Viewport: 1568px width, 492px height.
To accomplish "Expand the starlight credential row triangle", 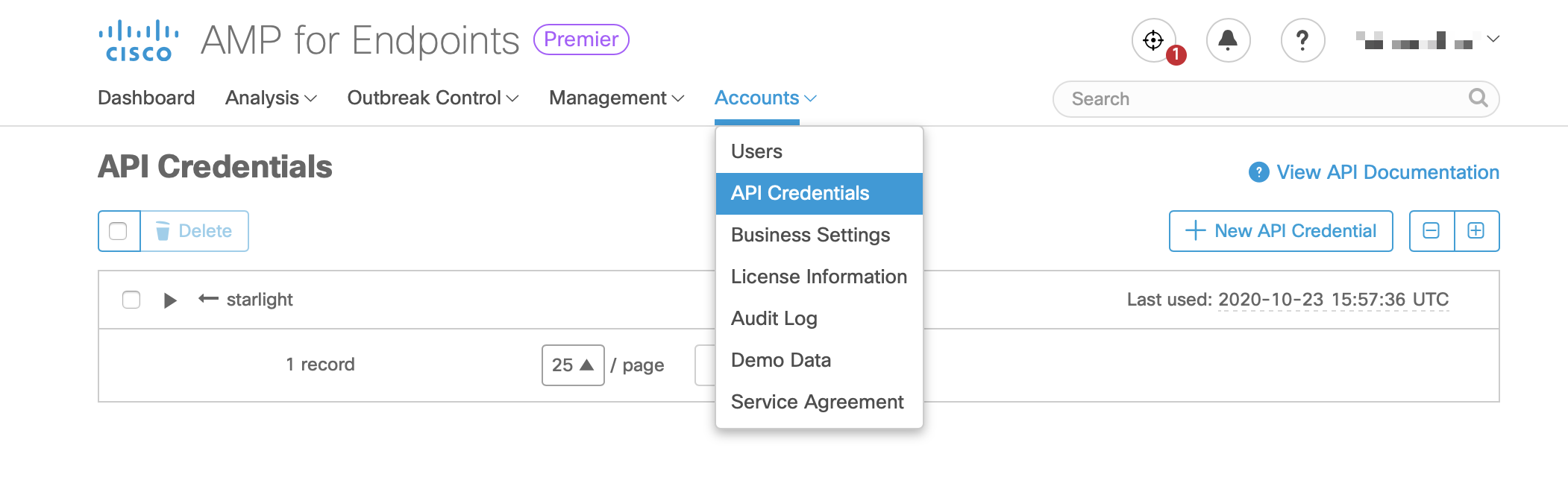I will point(170,300).
